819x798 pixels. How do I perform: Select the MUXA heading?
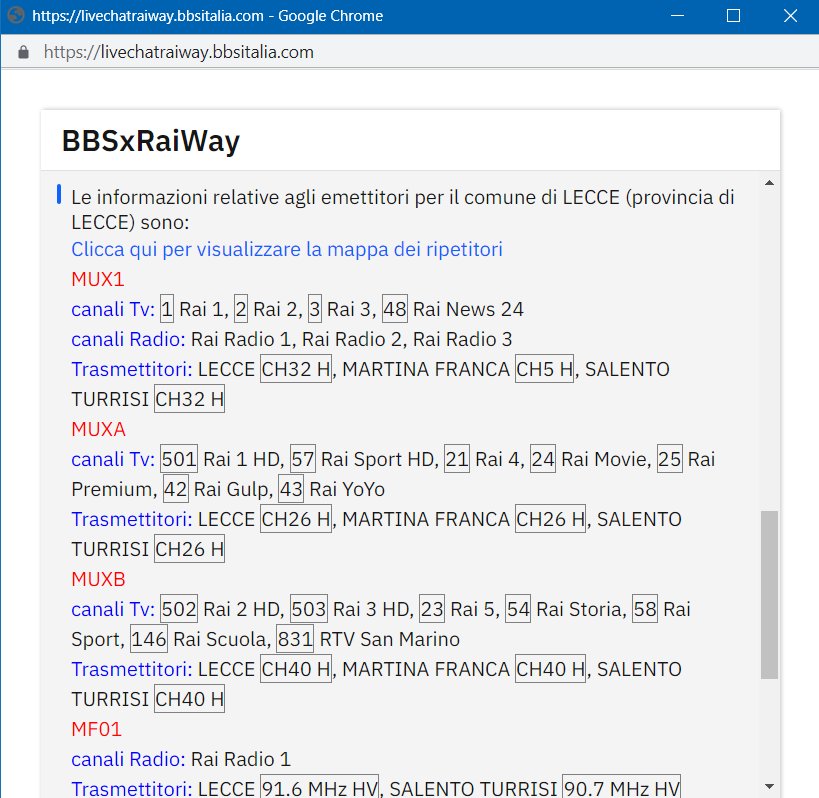click(x=98, y=429)
